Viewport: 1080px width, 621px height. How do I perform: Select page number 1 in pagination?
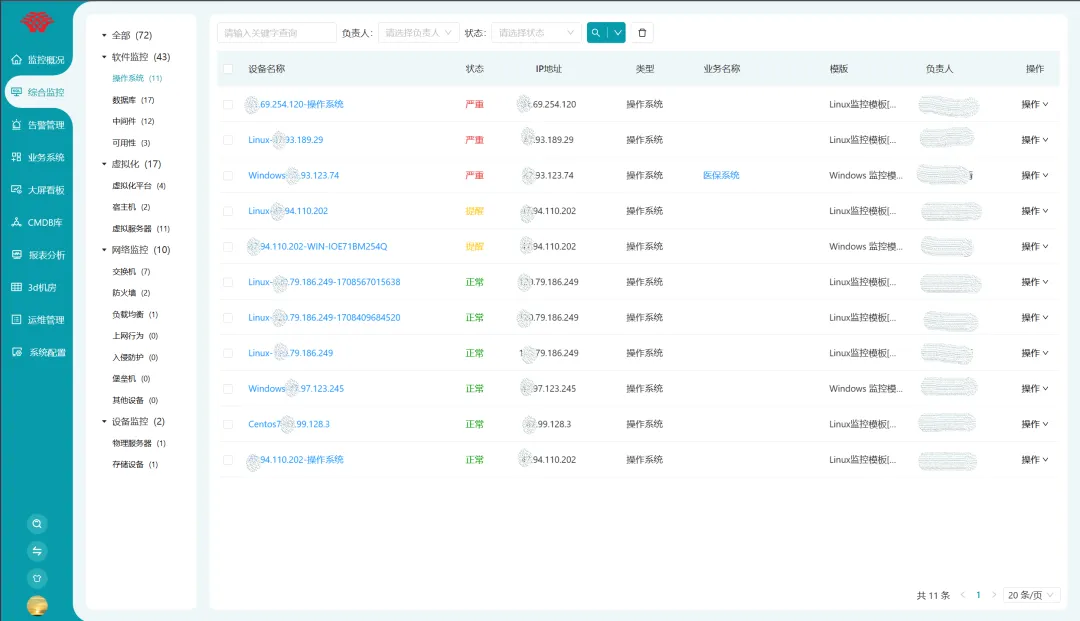point(978,595)
